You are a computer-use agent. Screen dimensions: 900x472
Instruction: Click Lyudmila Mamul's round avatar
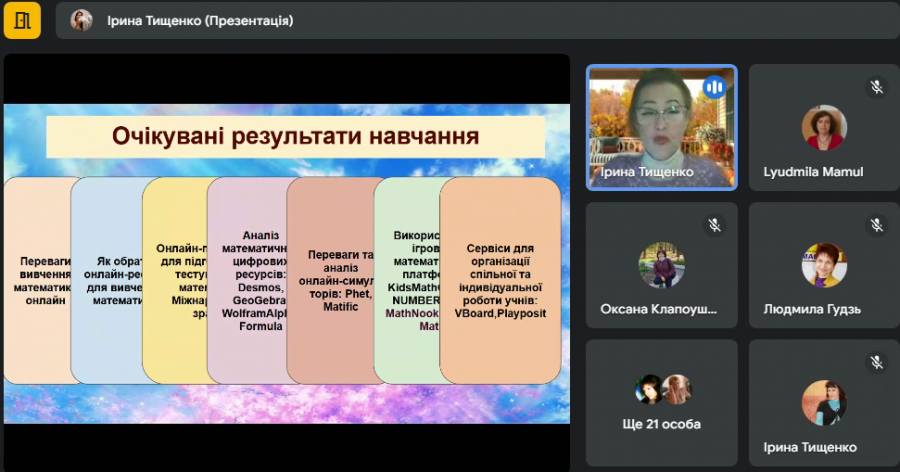pos(824,127)
